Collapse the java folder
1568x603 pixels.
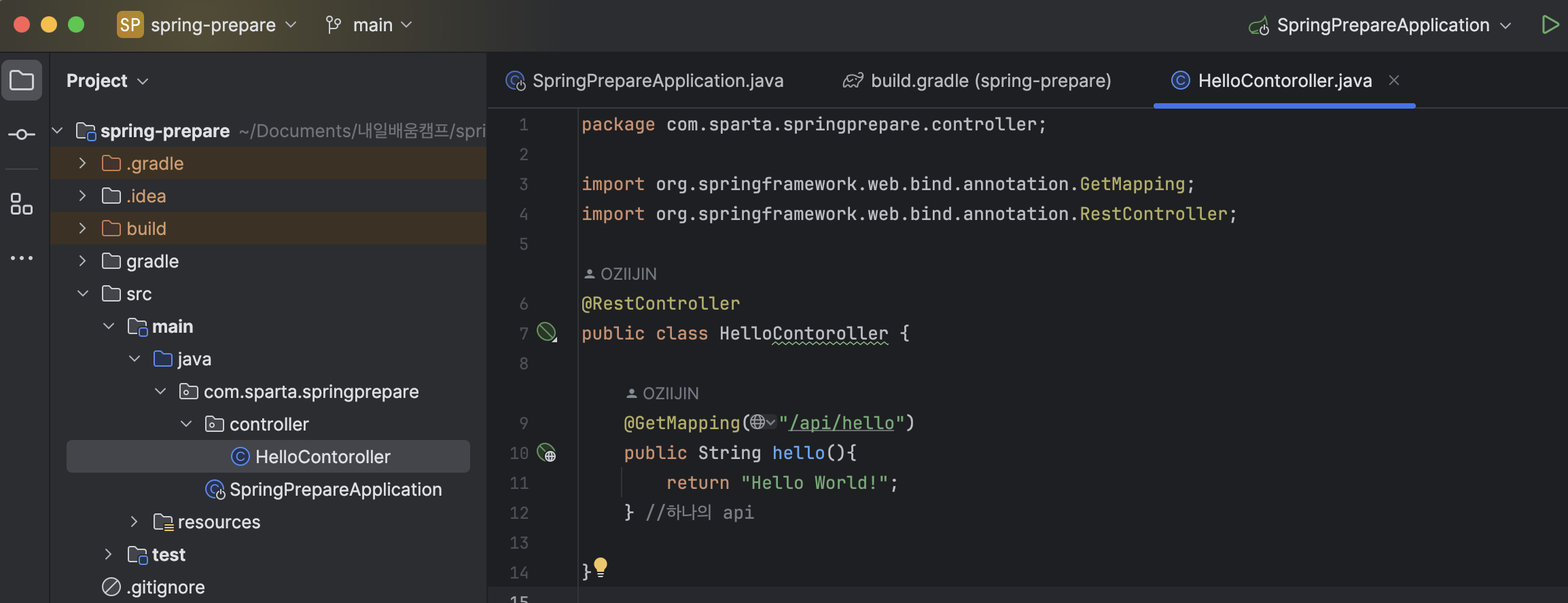click(135, 359)
